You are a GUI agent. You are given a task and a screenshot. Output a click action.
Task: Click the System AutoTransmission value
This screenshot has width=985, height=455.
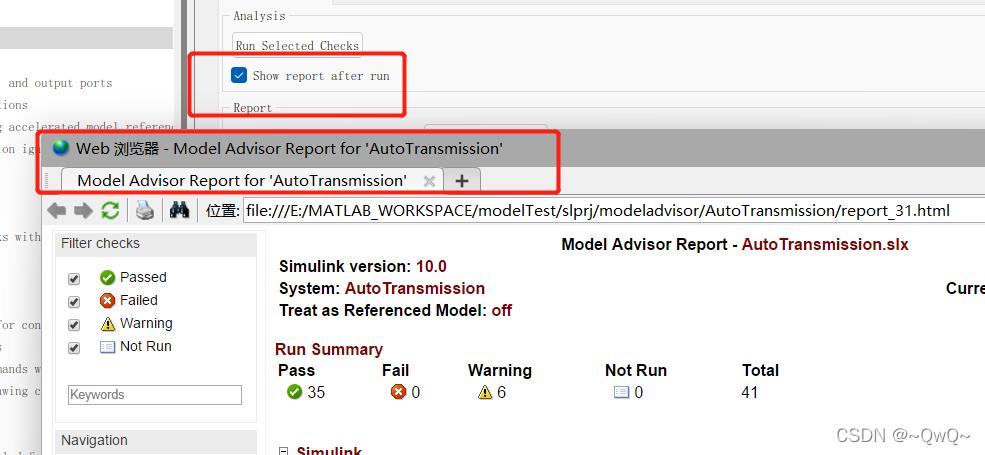(x=415, y=288)
